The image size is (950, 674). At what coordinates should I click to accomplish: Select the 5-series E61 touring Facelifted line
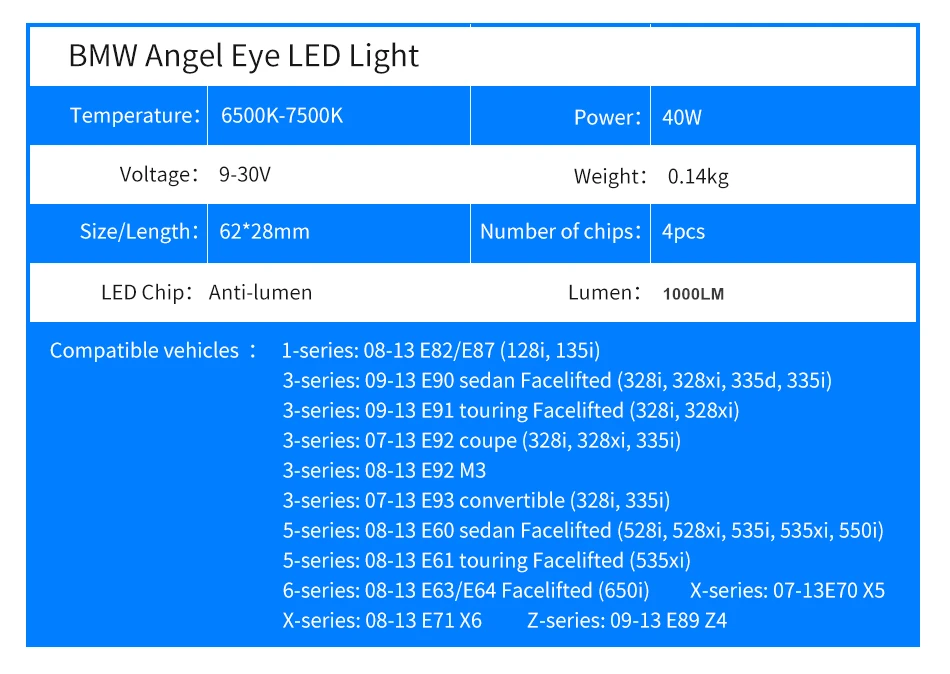point(487,561)
